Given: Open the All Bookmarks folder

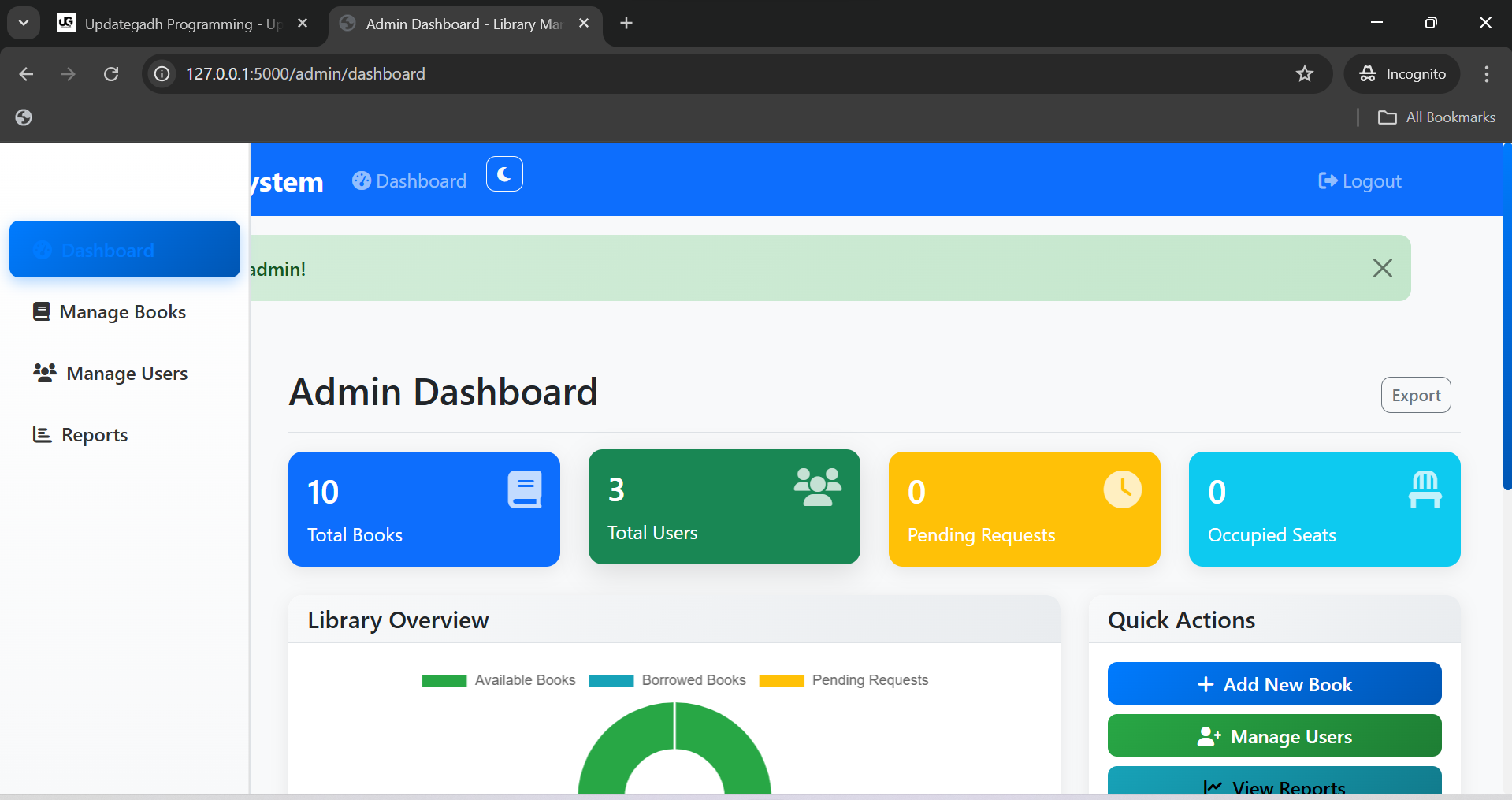Looking at the screenshot, I should (x=1436, y=117).
